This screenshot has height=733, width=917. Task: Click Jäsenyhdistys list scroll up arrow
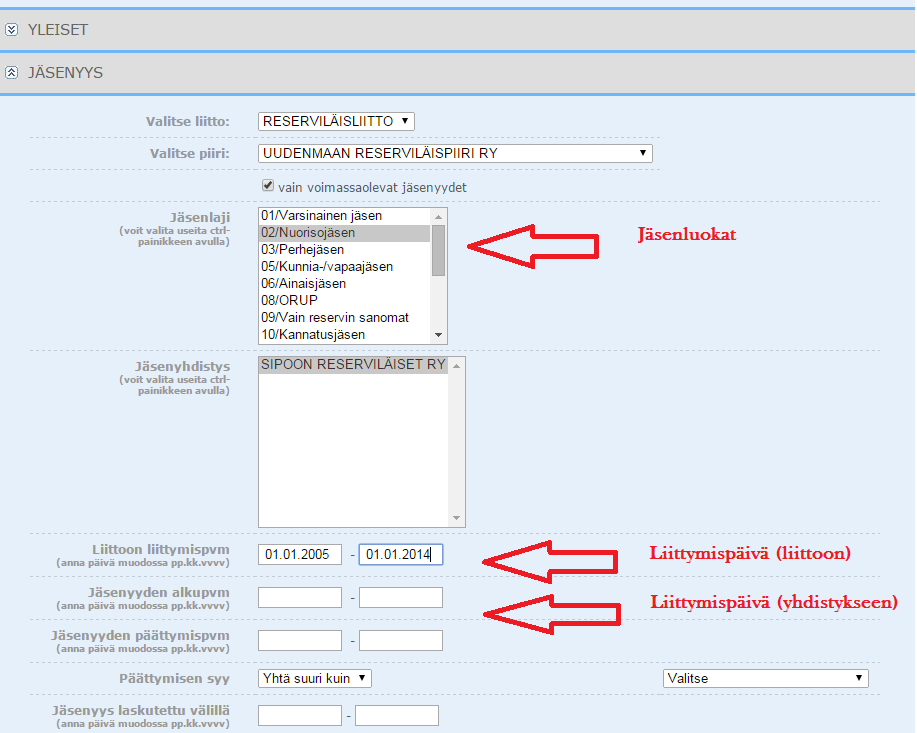tap(457, 366)
